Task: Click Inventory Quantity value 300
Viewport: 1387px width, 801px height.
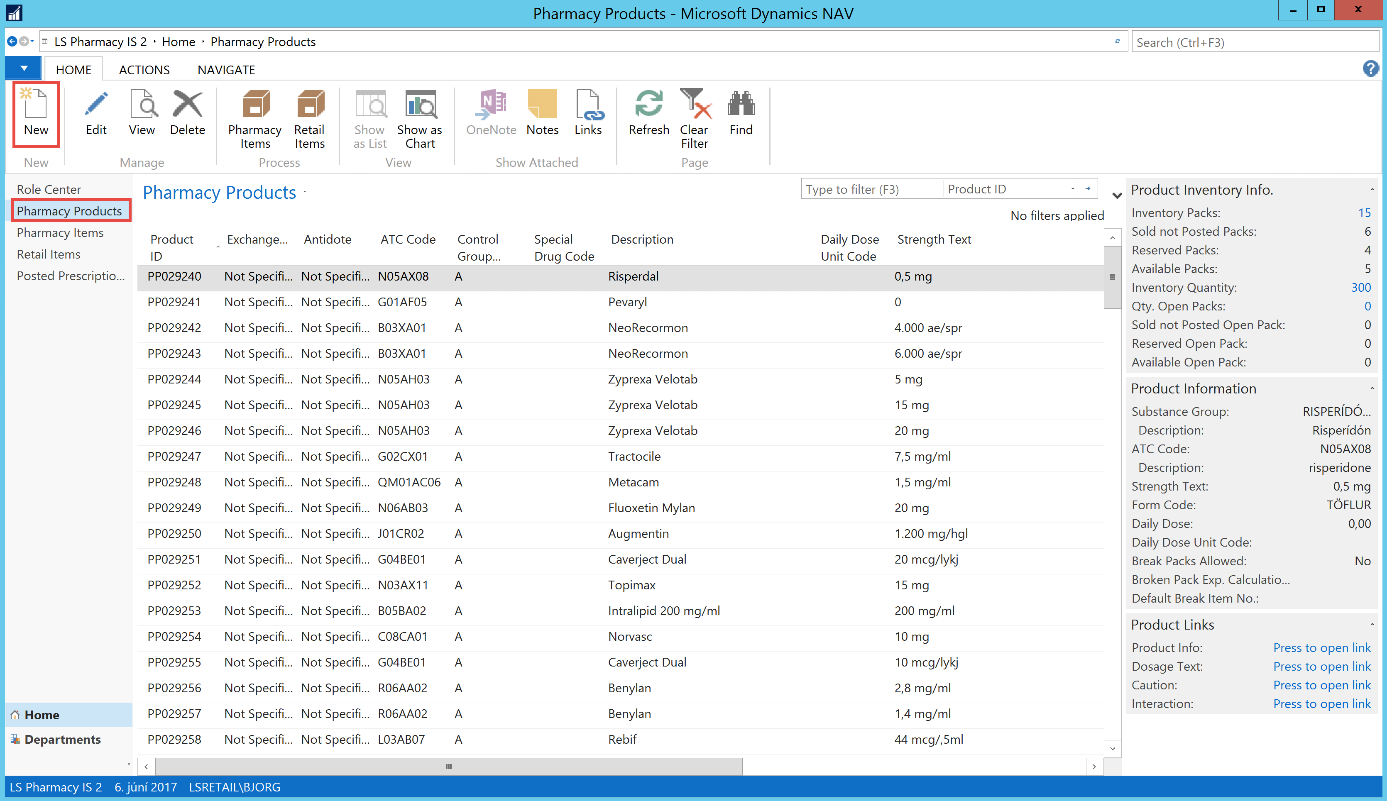Action: point(1360,288)
